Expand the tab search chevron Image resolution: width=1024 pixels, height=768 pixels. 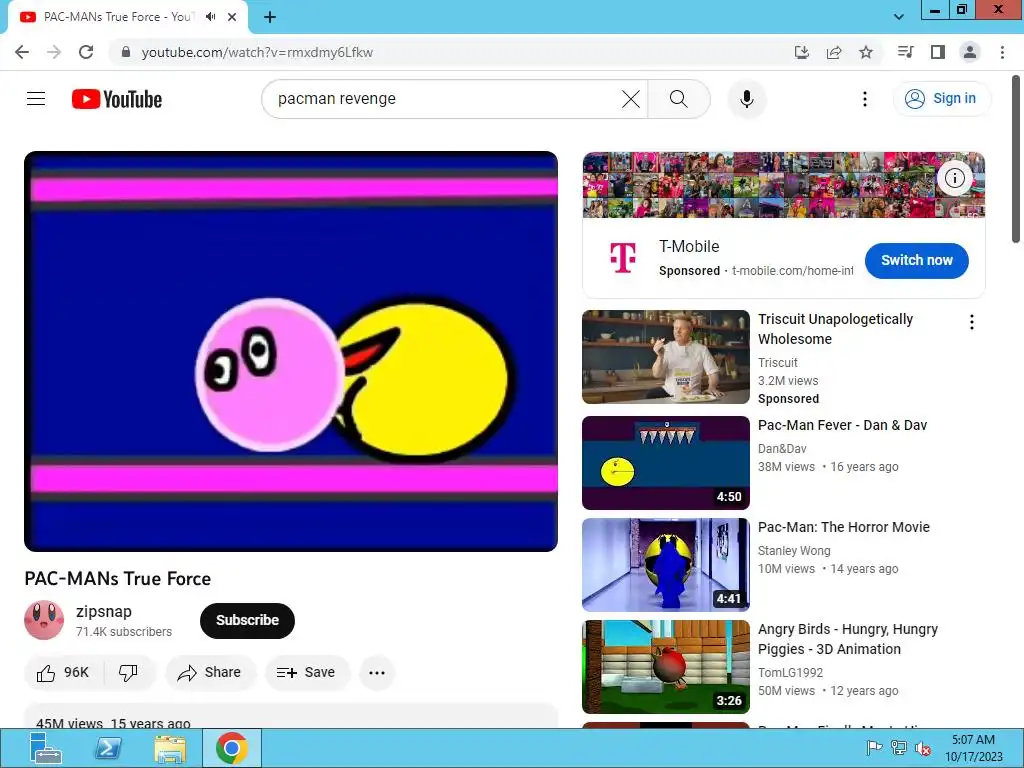click(899, 17)
